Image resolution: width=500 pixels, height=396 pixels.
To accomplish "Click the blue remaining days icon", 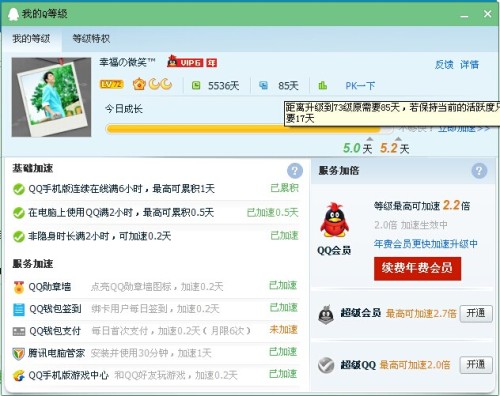I will pos(263,86).
